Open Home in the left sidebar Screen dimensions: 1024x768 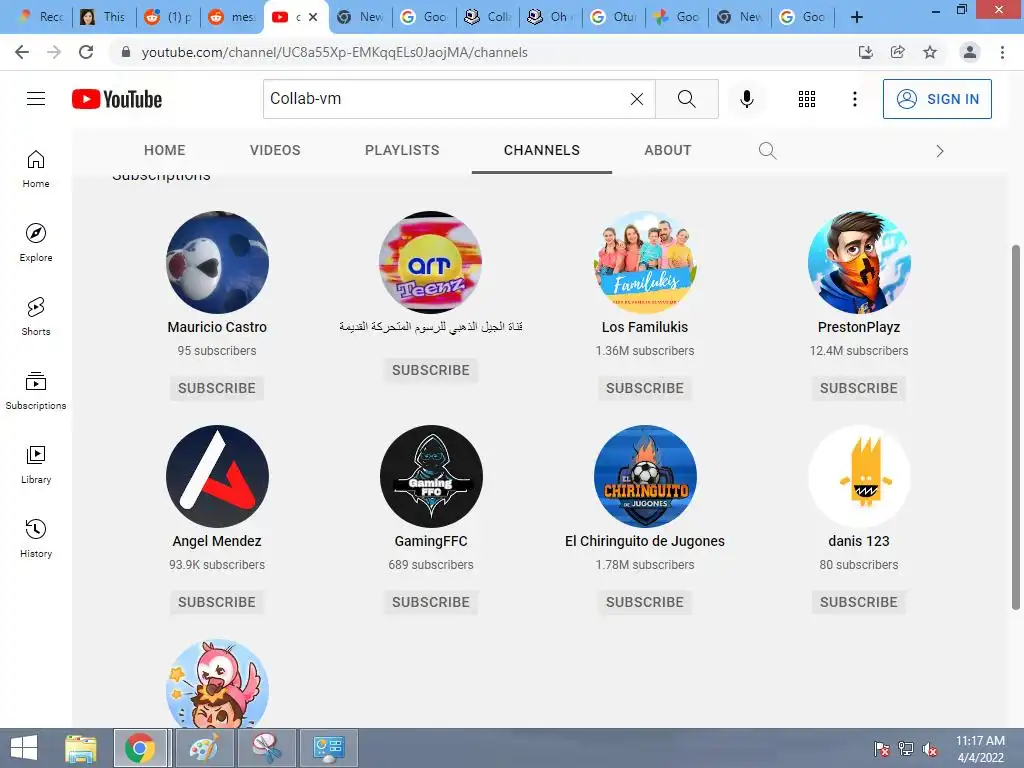click(x=36, y=169)
